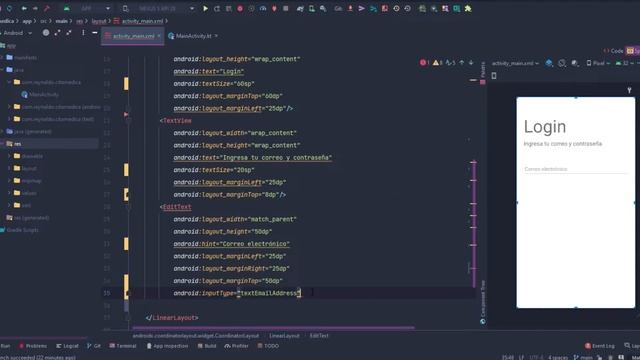Expand the drawable folder in project tree
The image size is (640, 360).
9,156
